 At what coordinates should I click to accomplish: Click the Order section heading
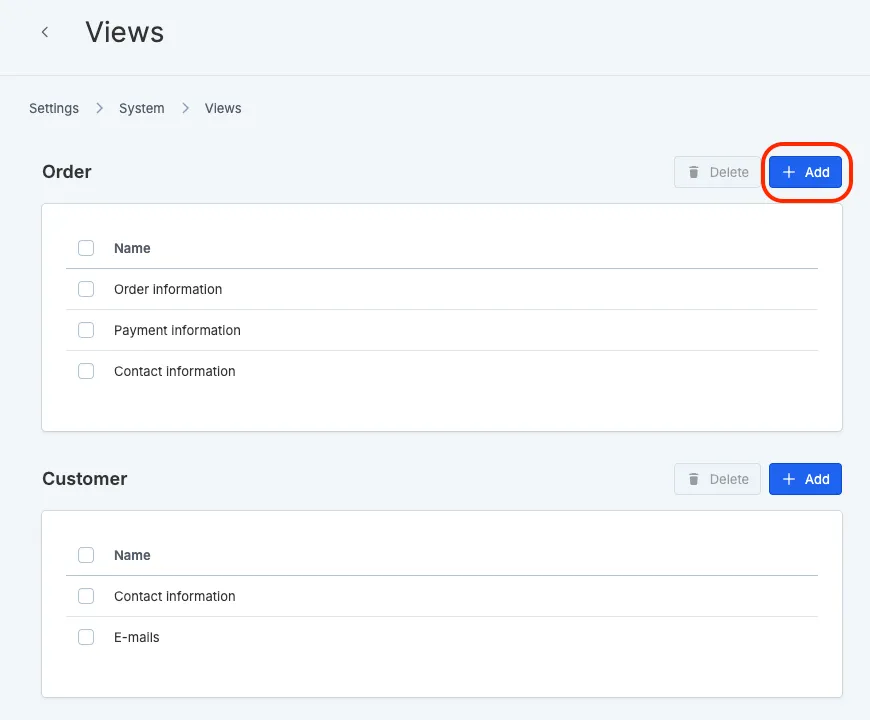point(67,171)
